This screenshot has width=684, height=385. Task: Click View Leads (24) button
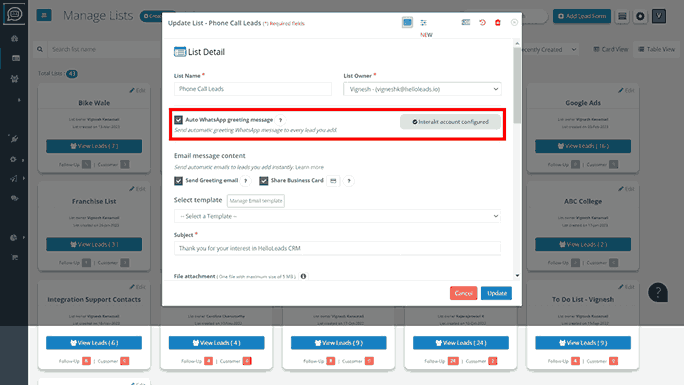tap(461, 343)
